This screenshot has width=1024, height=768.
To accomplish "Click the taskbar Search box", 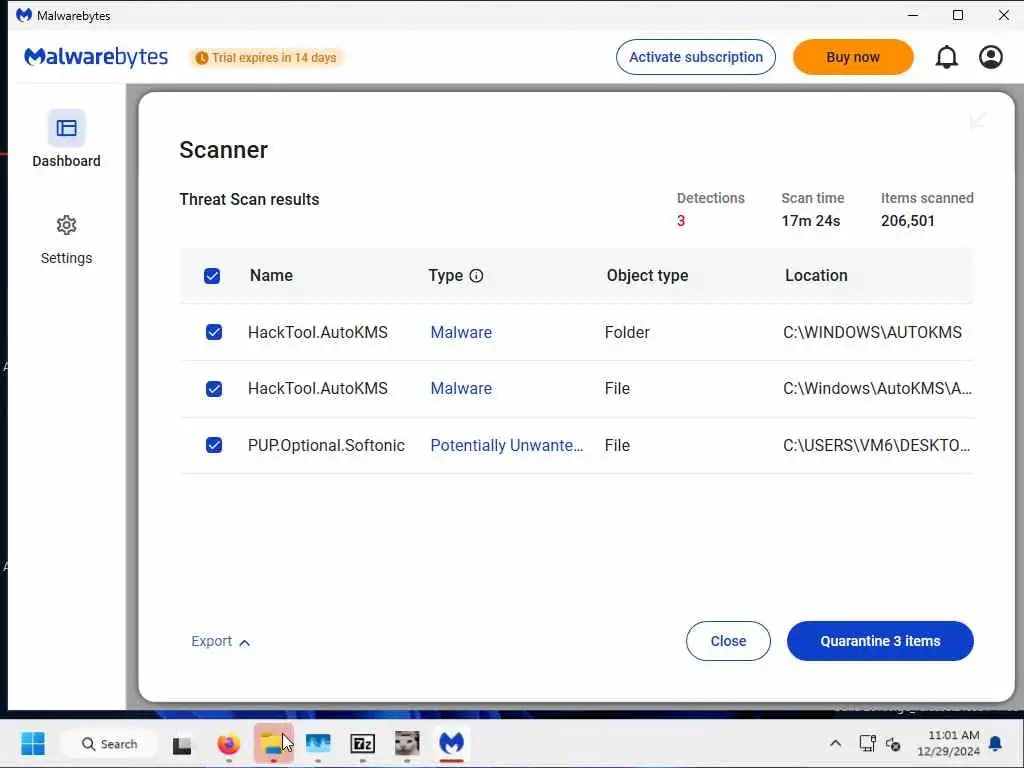I will [x=109, y=744].
